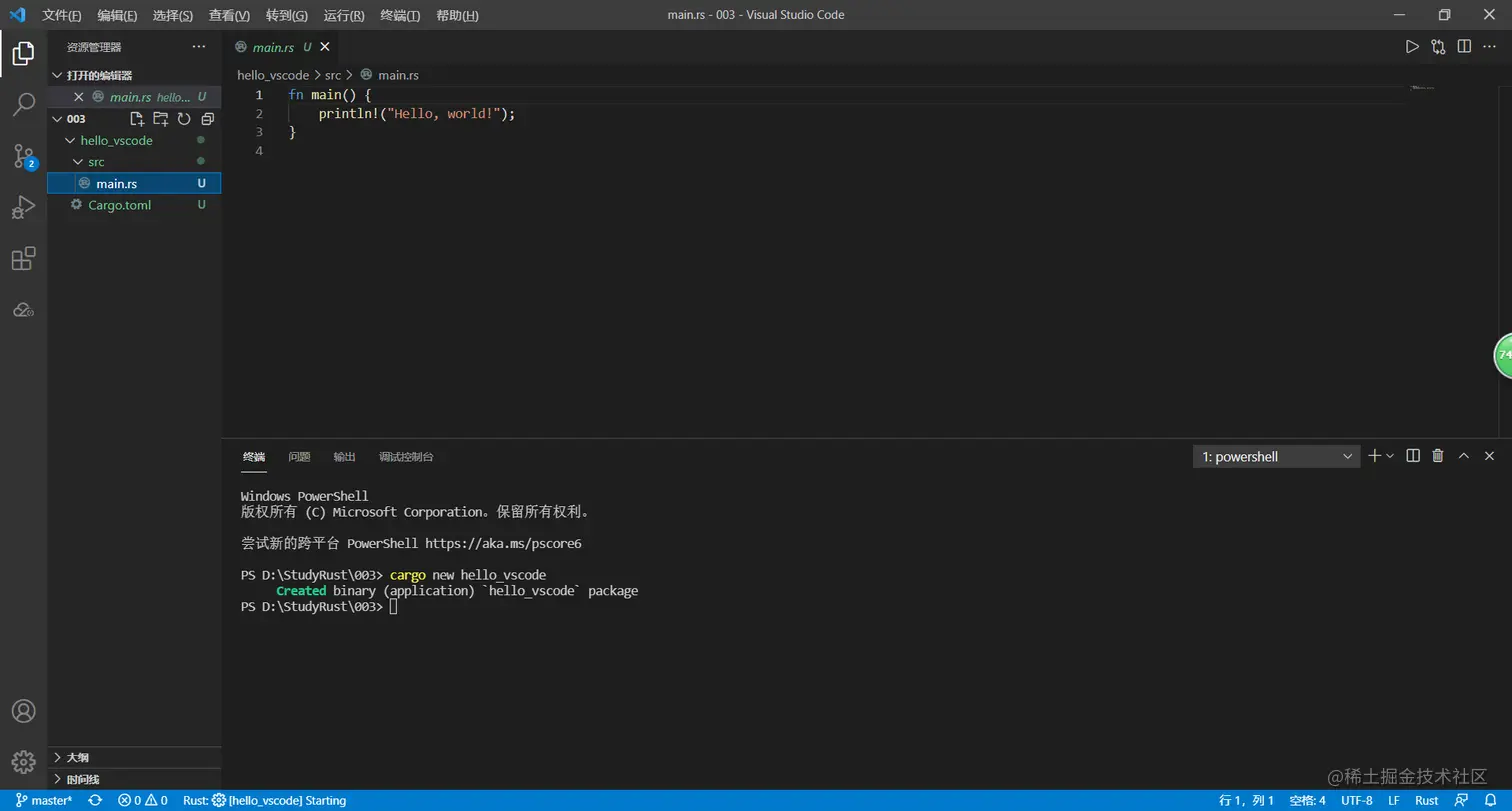1512x811 pixels.
Task: Open the 编辑(E) menu
Action: pyautogui.click(x=118, y=15)
